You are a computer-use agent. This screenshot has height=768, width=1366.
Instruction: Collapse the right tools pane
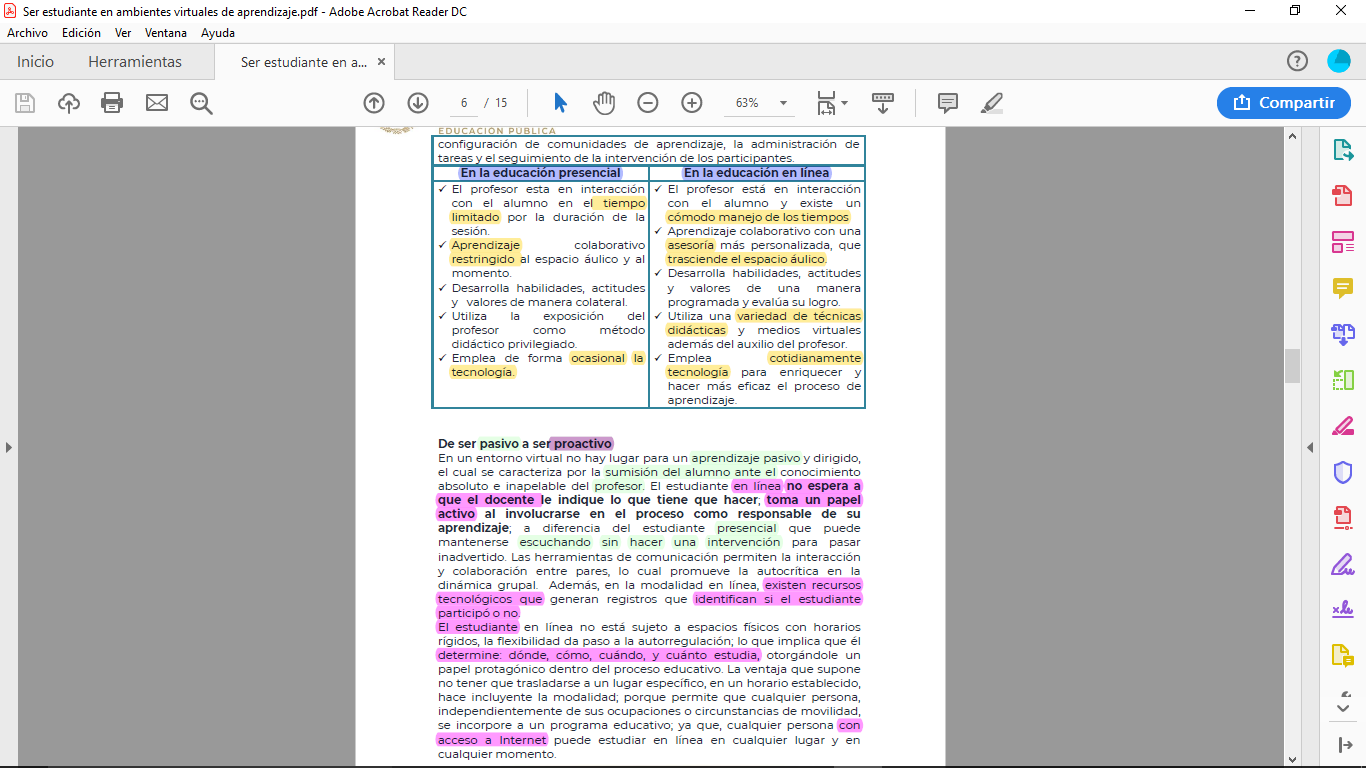pos(1310,447)
